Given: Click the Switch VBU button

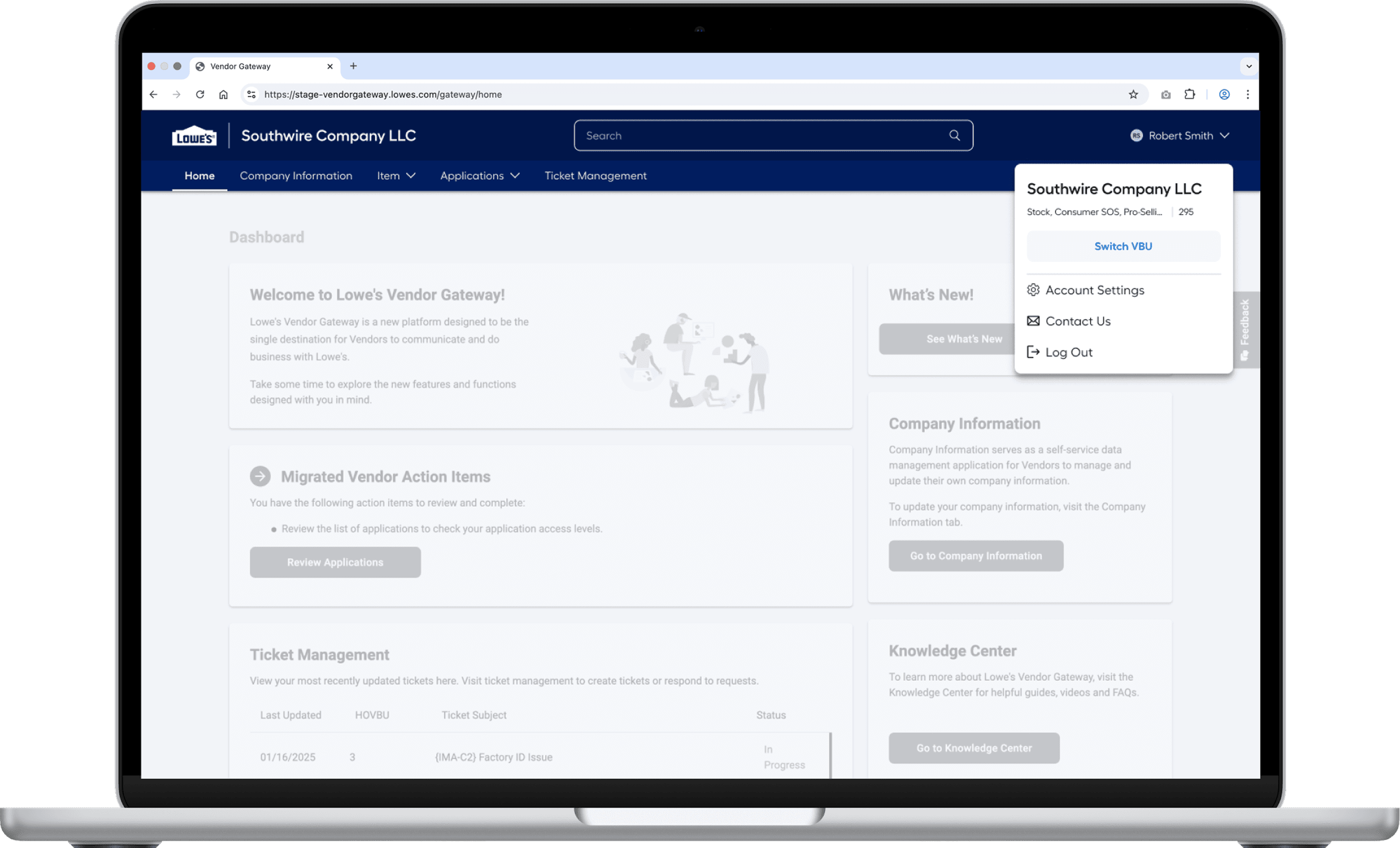Looking at the screenshot, I should [1123, 246].
